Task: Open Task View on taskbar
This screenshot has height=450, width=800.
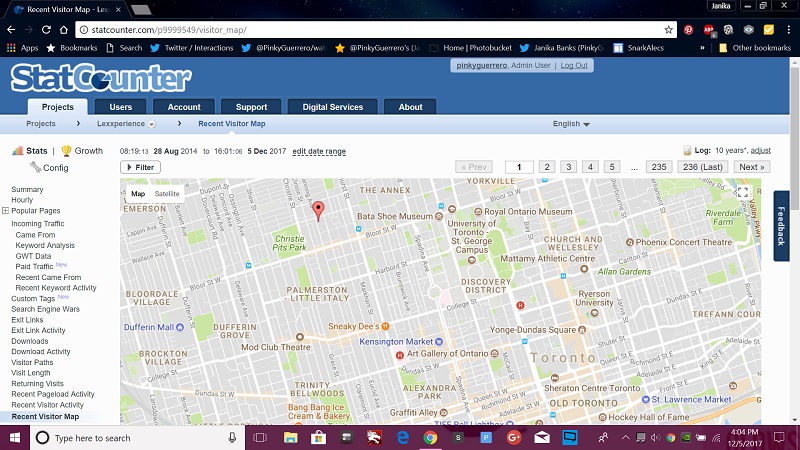Action: click(260, 437)
